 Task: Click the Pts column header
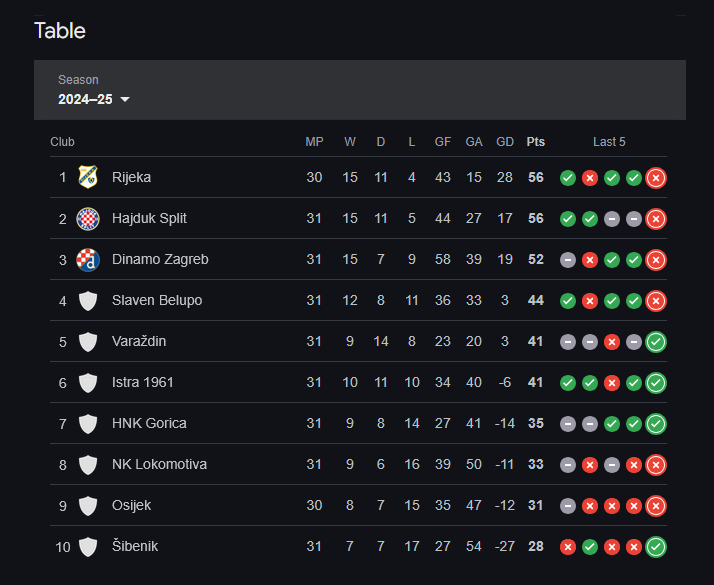[535, 142]
